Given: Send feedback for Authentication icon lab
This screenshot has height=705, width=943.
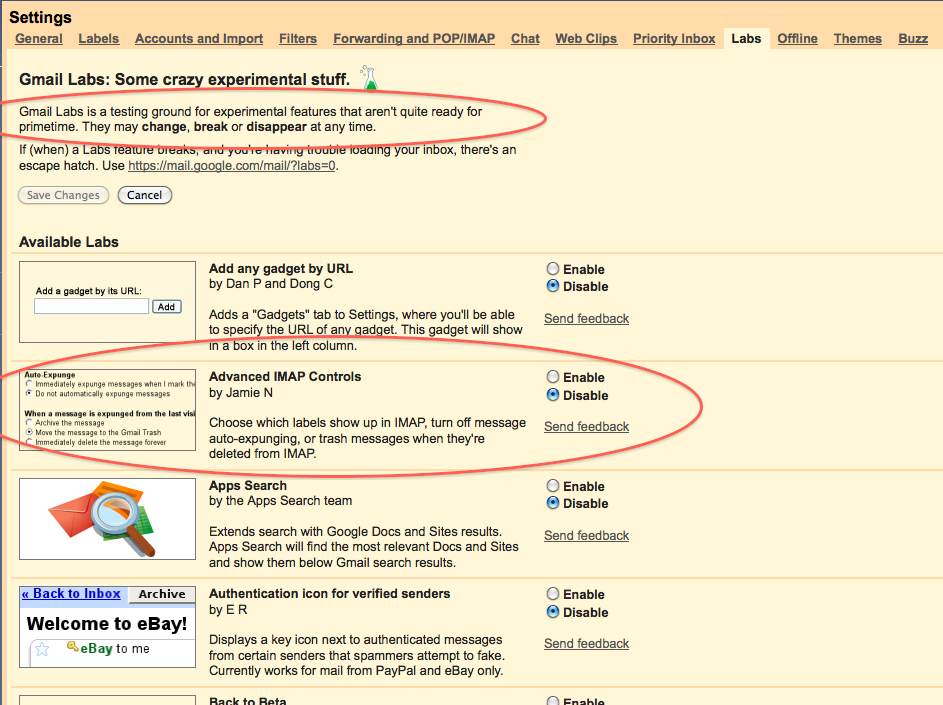Looking at the screenshot, I should [586, 643].
